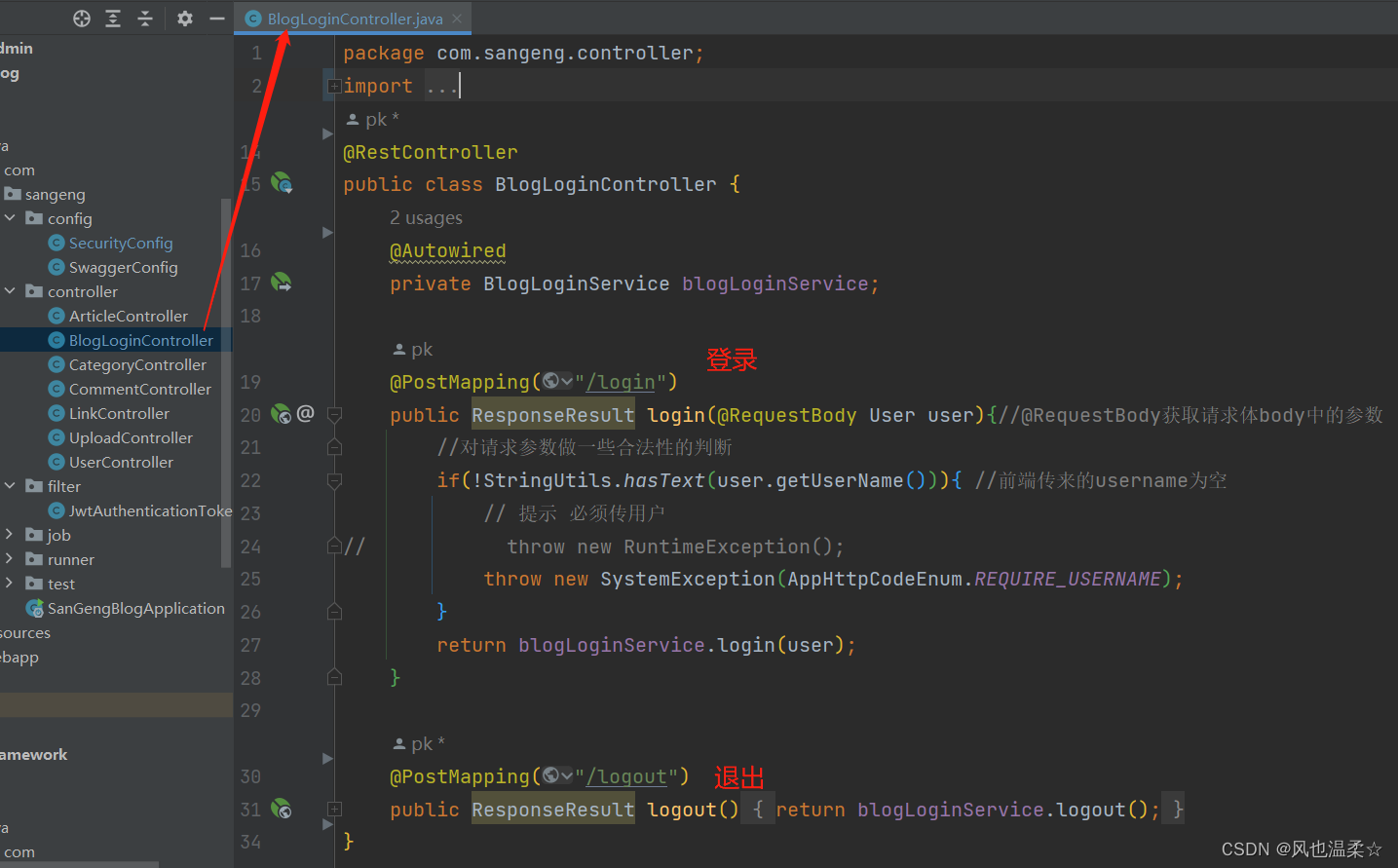This screenshot has height=868, width=1398.
Task: Click the gutter icon on line 31
Action: pos(282,809)
